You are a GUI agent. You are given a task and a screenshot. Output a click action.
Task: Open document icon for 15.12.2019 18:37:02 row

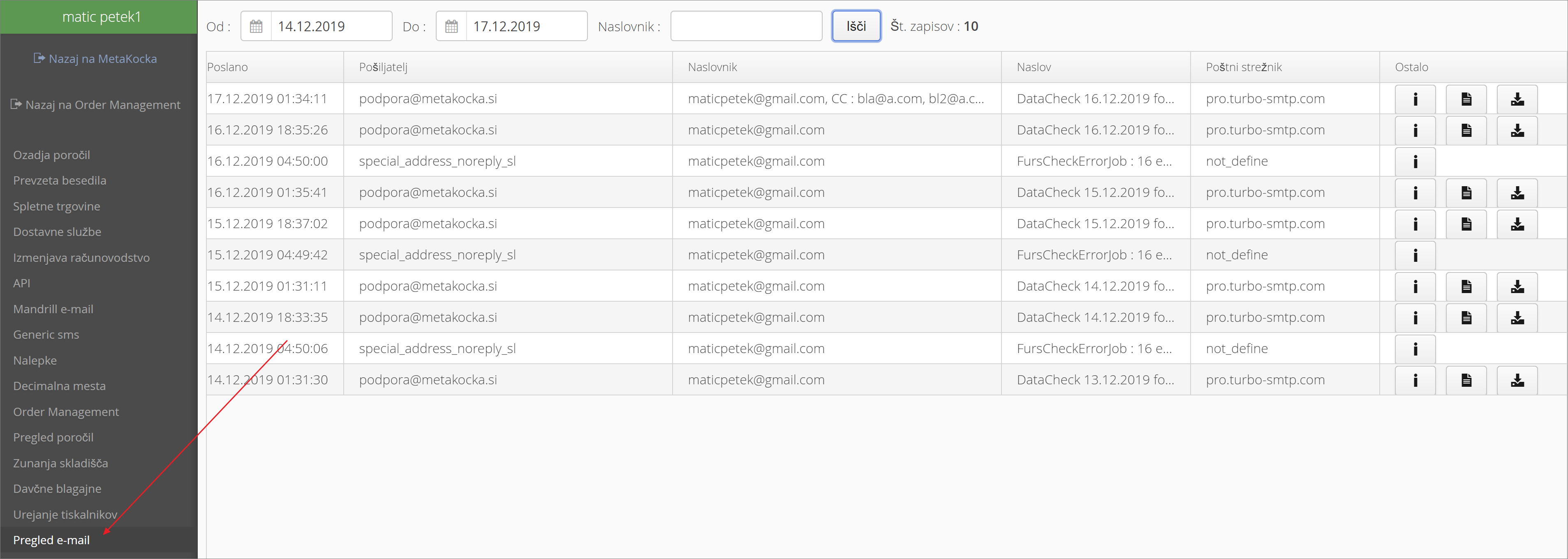[x=1466, y=224]
